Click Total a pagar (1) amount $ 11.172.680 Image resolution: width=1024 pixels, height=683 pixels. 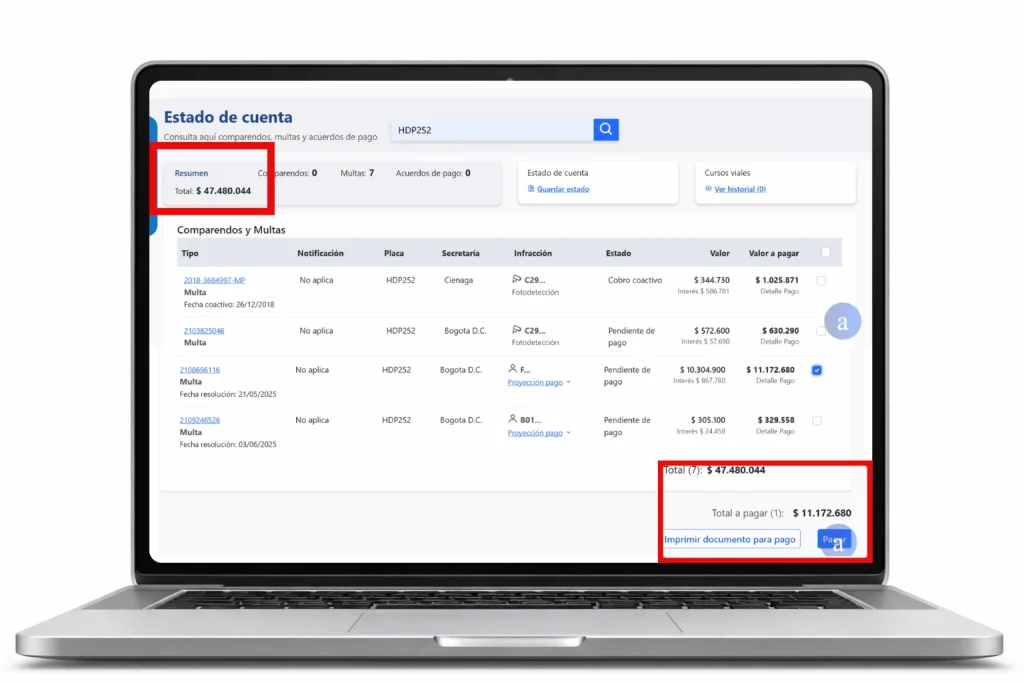(822, 513)
